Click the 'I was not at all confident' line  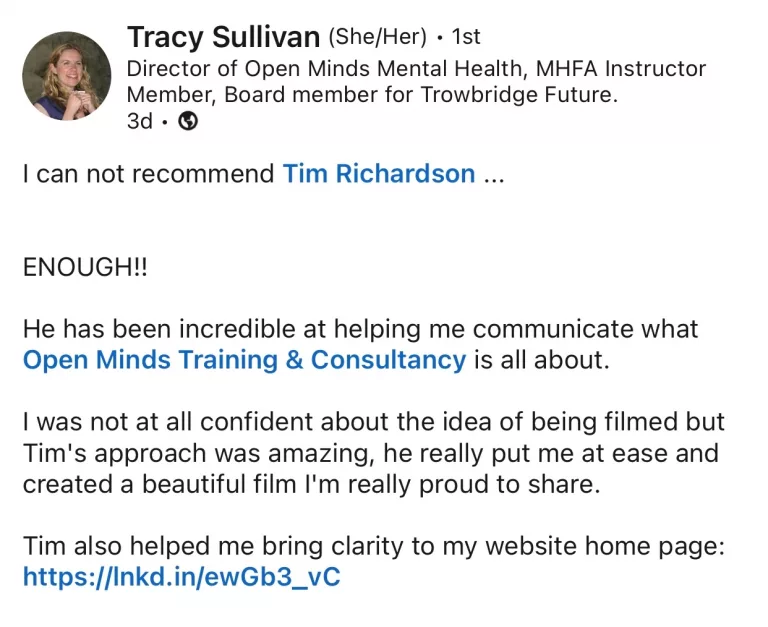coord(373,422)
